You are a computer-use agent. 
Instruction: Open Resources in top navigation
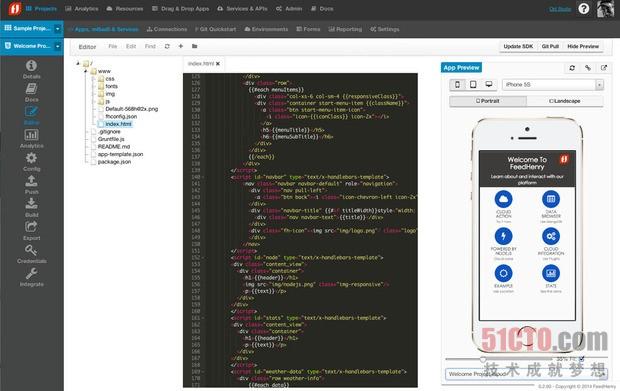[125, 8]
